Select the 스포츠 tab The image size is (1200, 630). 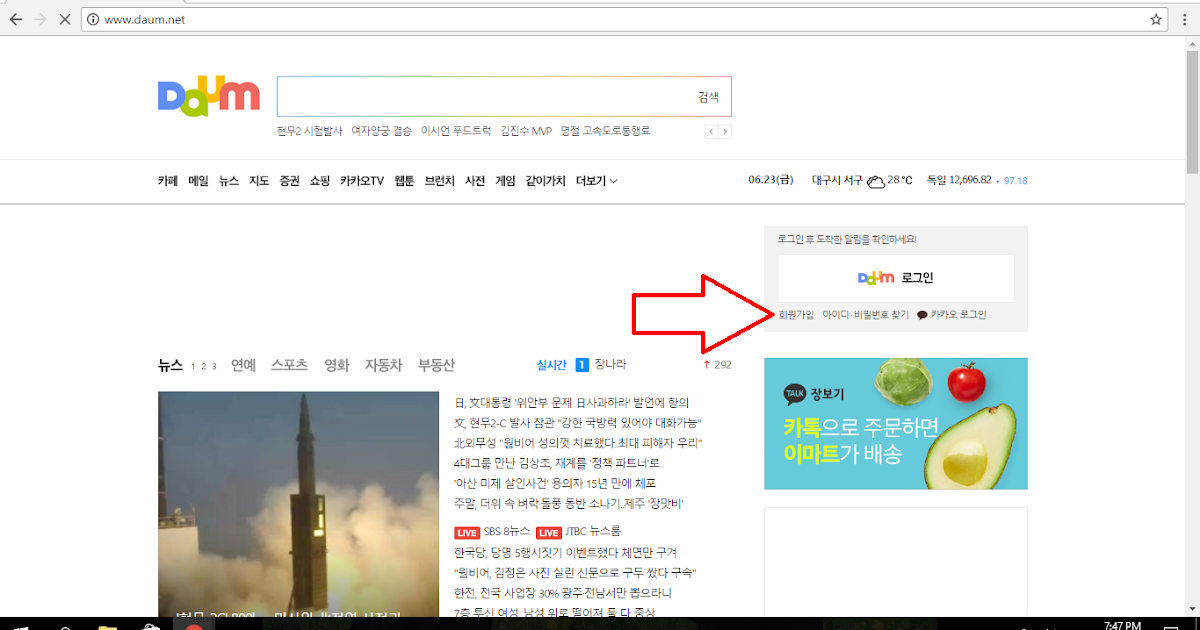coord(288,365)
